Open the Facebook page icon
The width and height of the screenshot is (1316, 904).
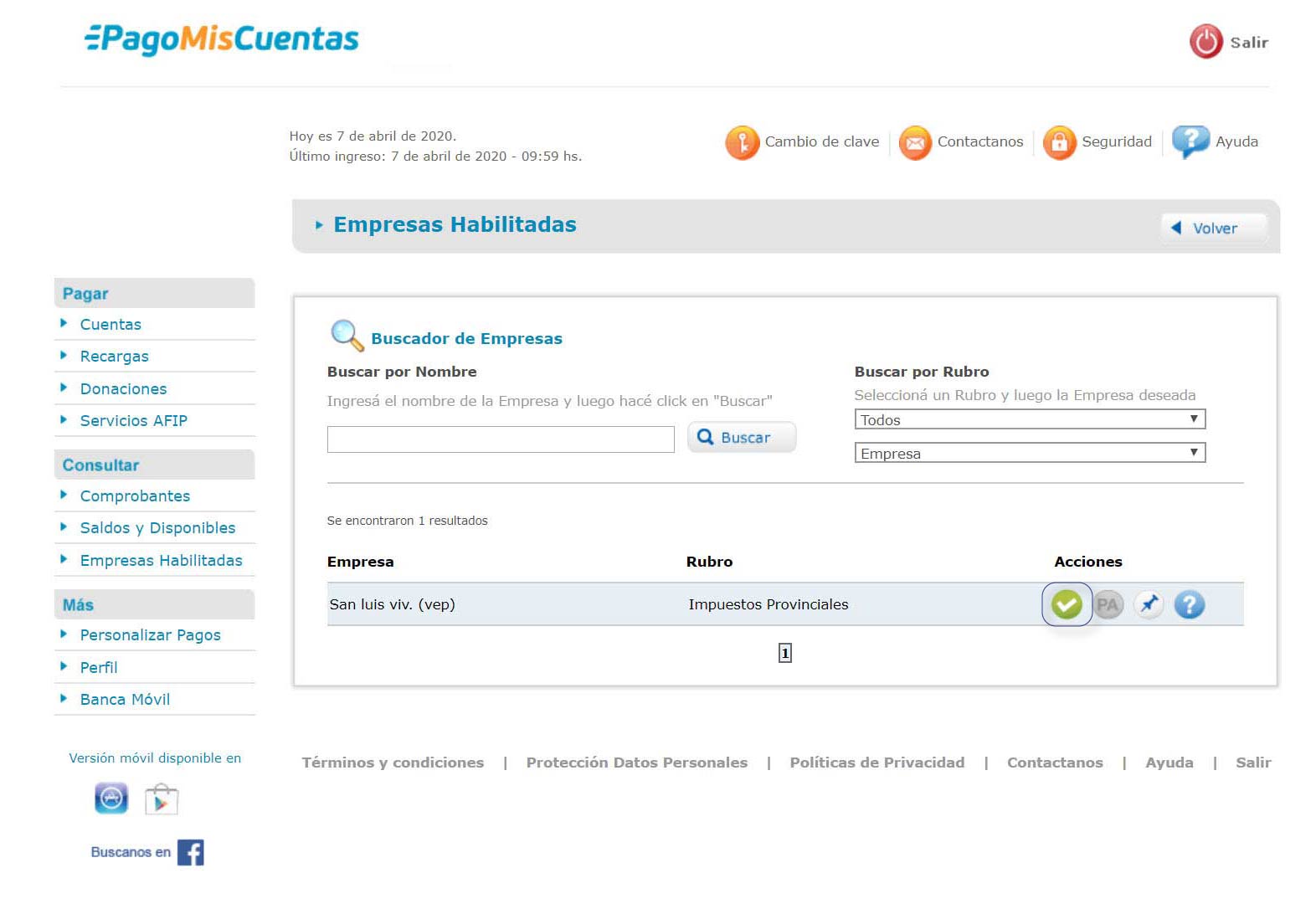click(191, 852)
